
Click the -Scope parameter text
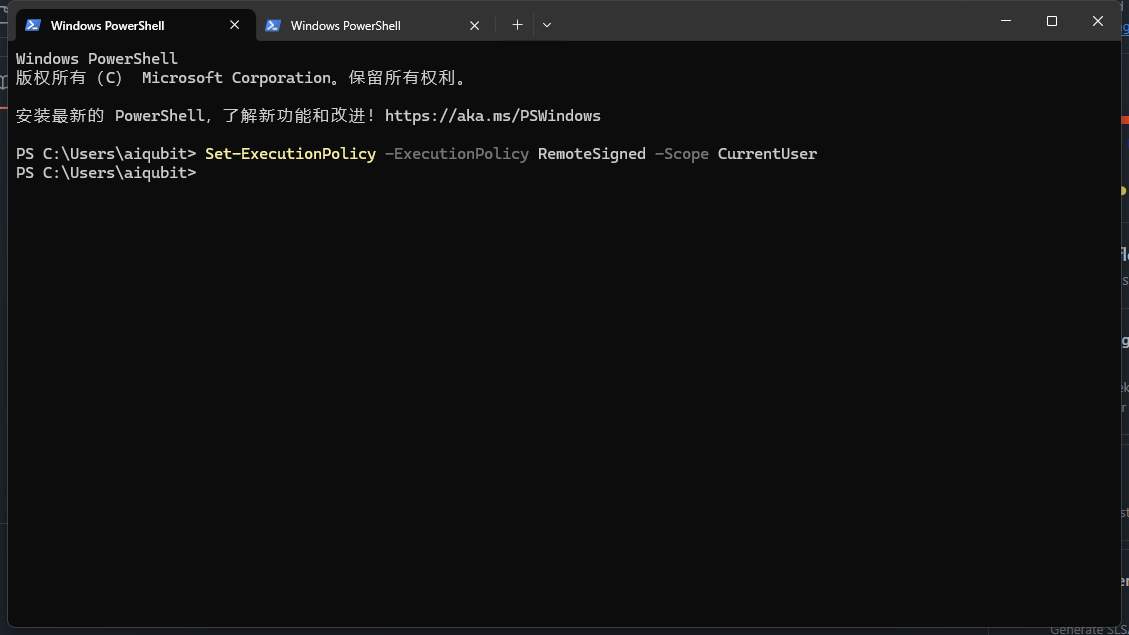tap(681, 154)
